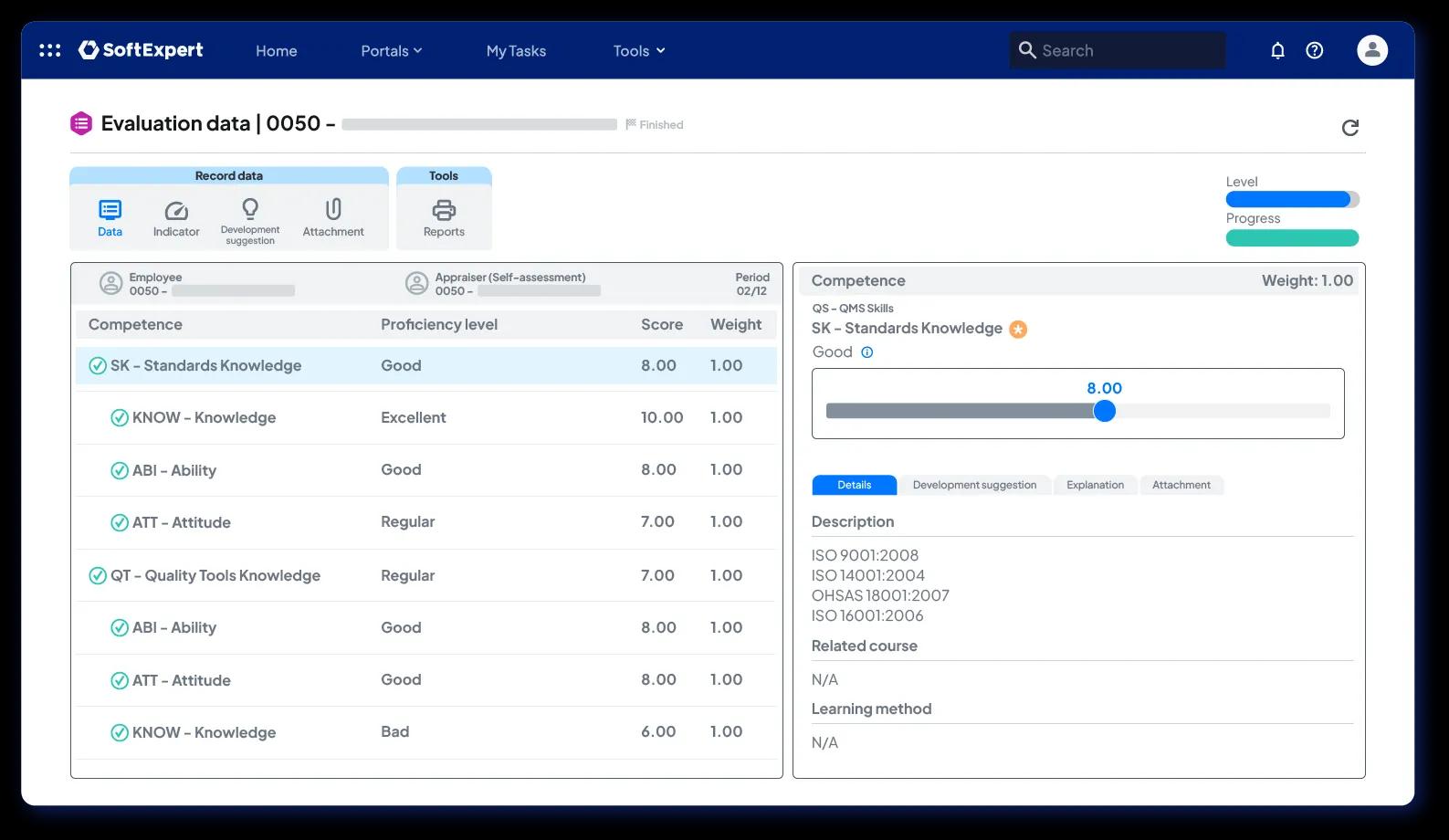Switch to the Explanation tab
The height and width of the screenshot is (840, 1449).
click(x=1095, y=485)
